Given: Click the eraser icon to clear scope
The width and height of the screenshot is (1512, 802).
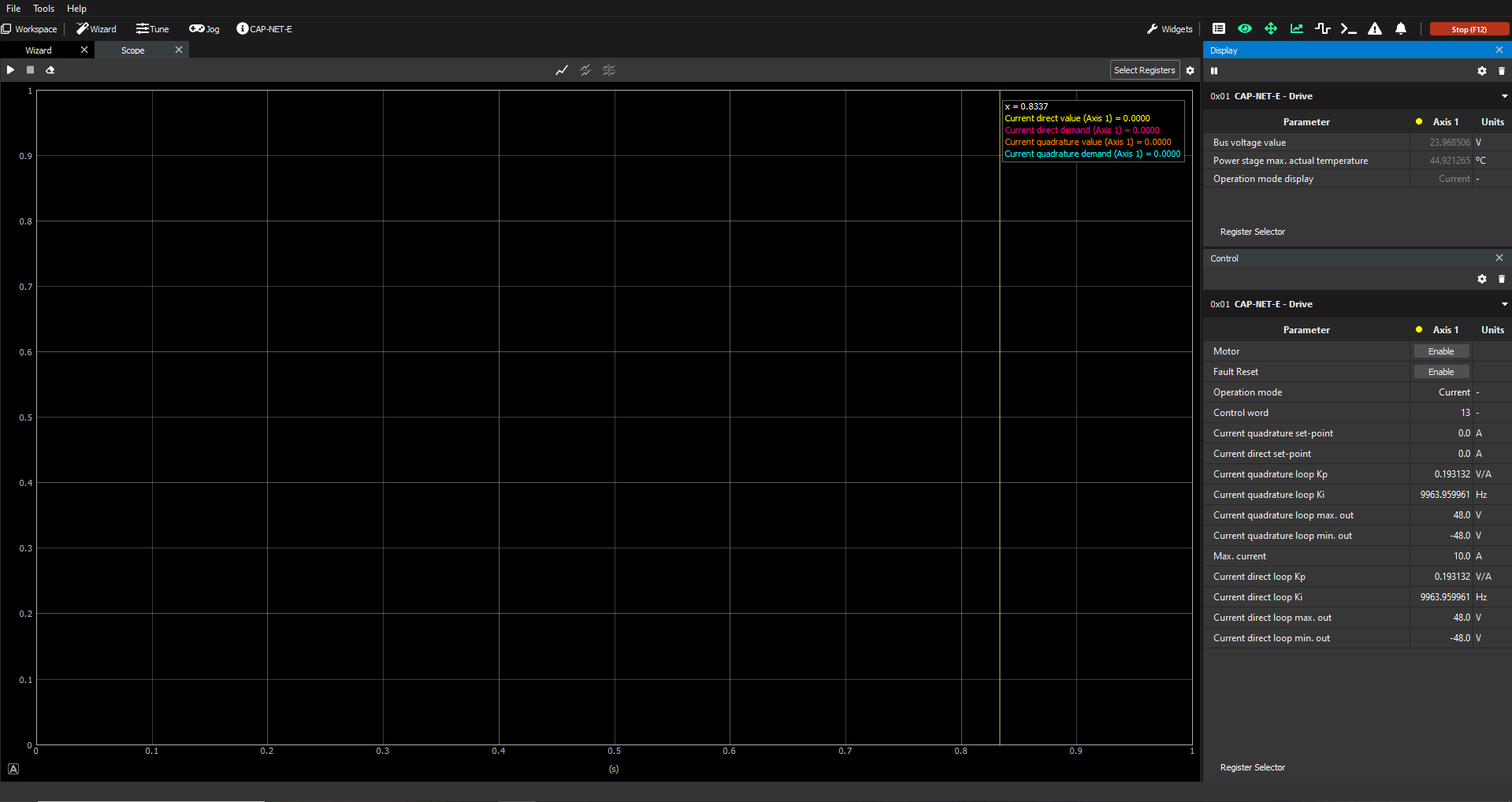Looking at the screenshot, I should coord(50,70).
